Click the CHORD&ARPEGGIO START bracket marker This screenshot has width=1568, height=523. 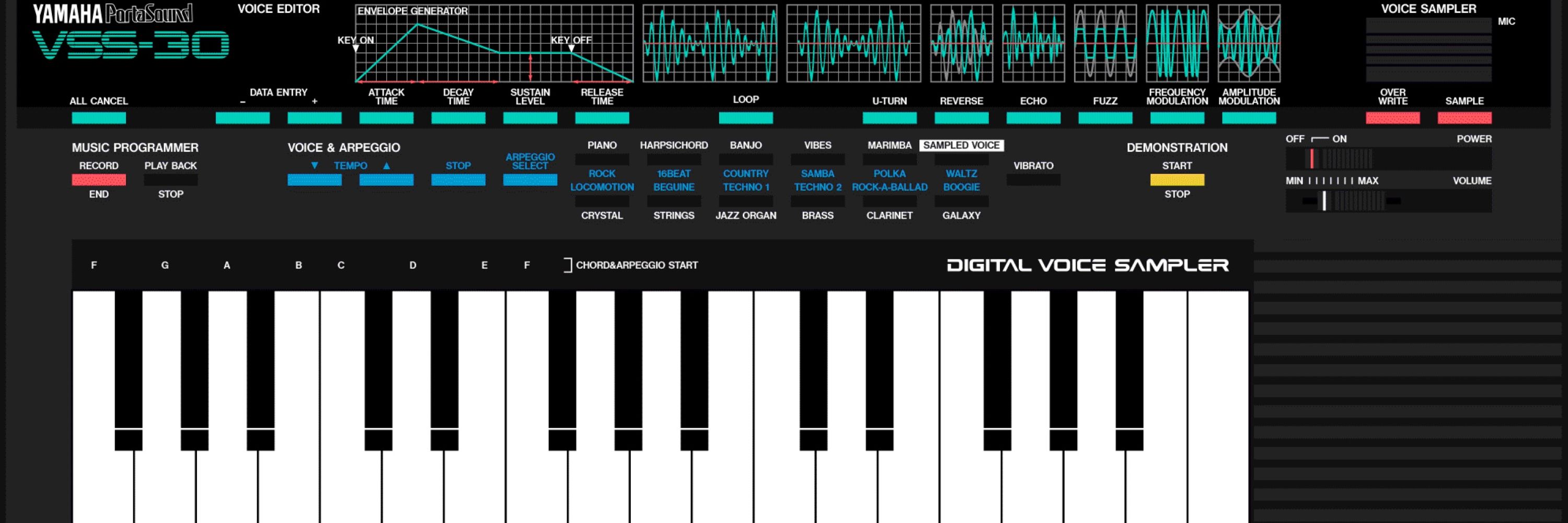[567, 265]
